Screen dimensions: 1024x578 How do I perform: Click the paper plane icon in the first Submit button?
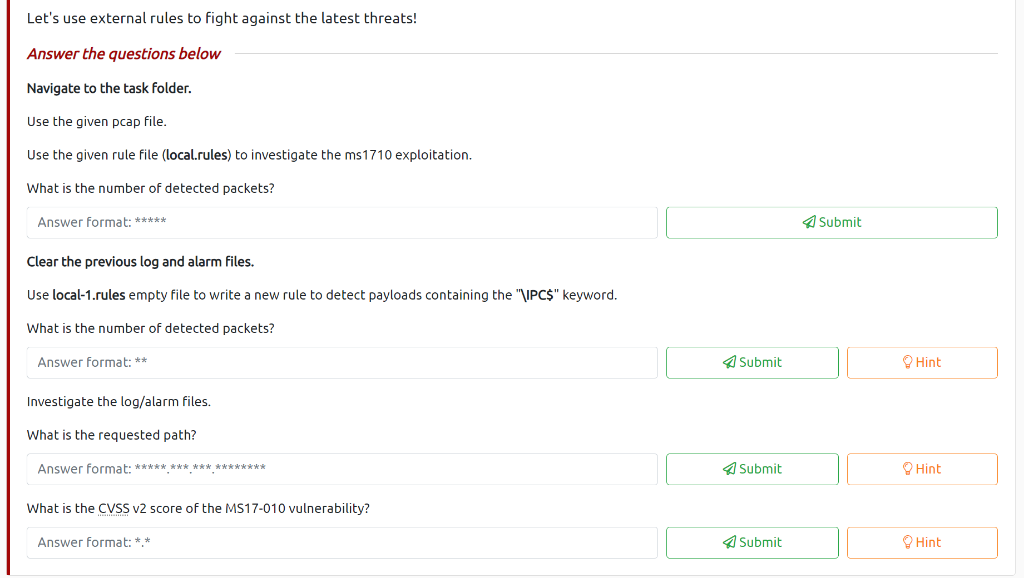coord(810,222)
